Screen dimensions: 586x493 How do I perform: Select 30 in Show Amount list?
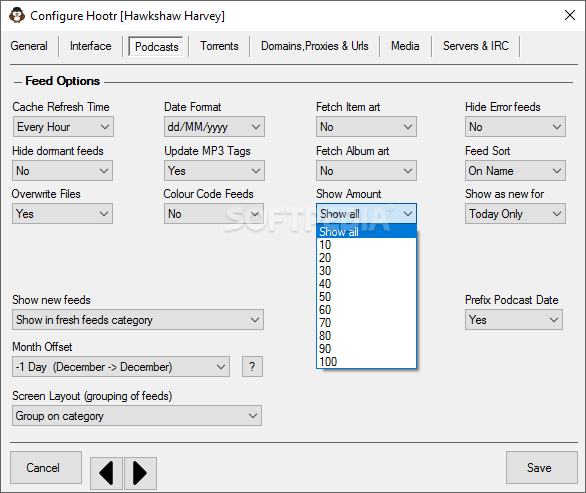point(366,271)
